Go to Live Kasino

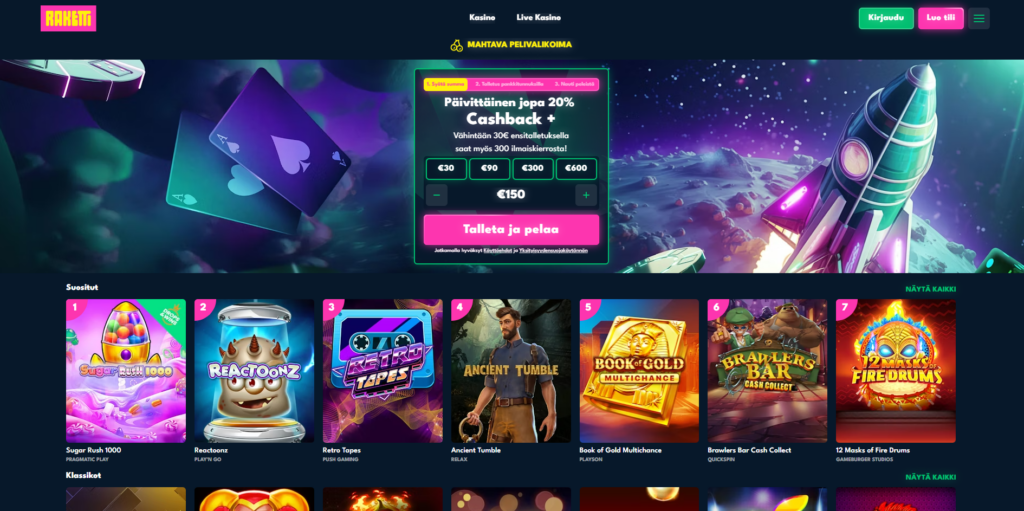538,18
